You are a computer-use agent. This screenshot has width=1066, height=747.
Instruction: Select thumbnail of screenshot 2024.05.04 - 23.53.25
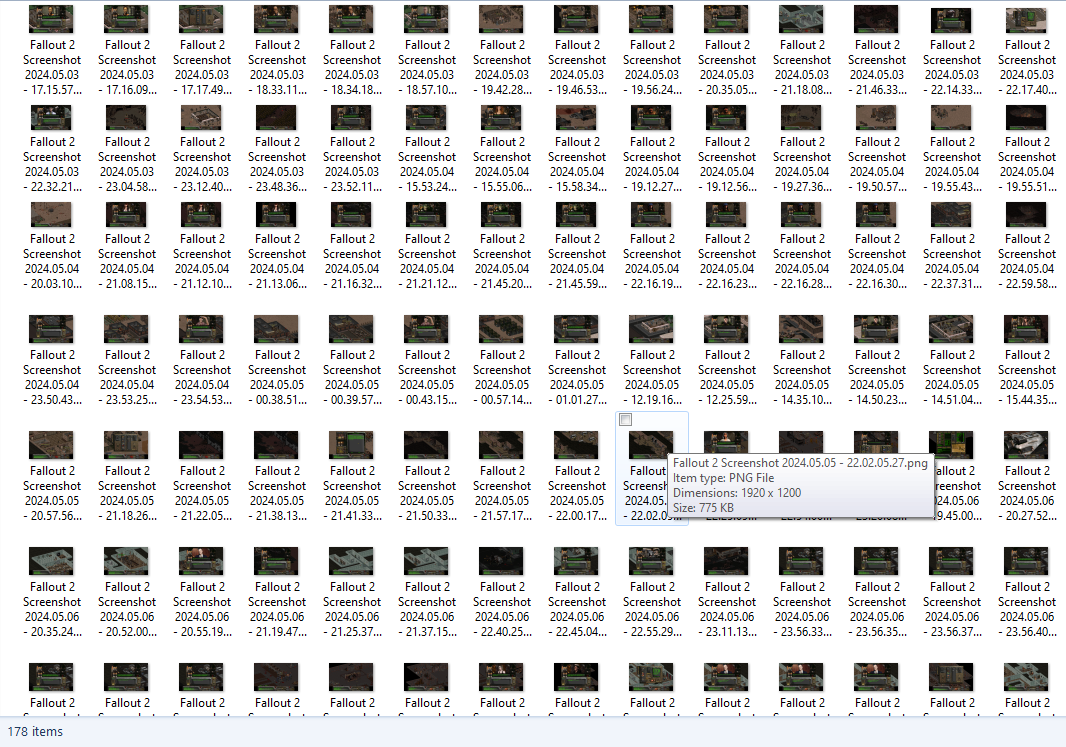tap(126, 329)
